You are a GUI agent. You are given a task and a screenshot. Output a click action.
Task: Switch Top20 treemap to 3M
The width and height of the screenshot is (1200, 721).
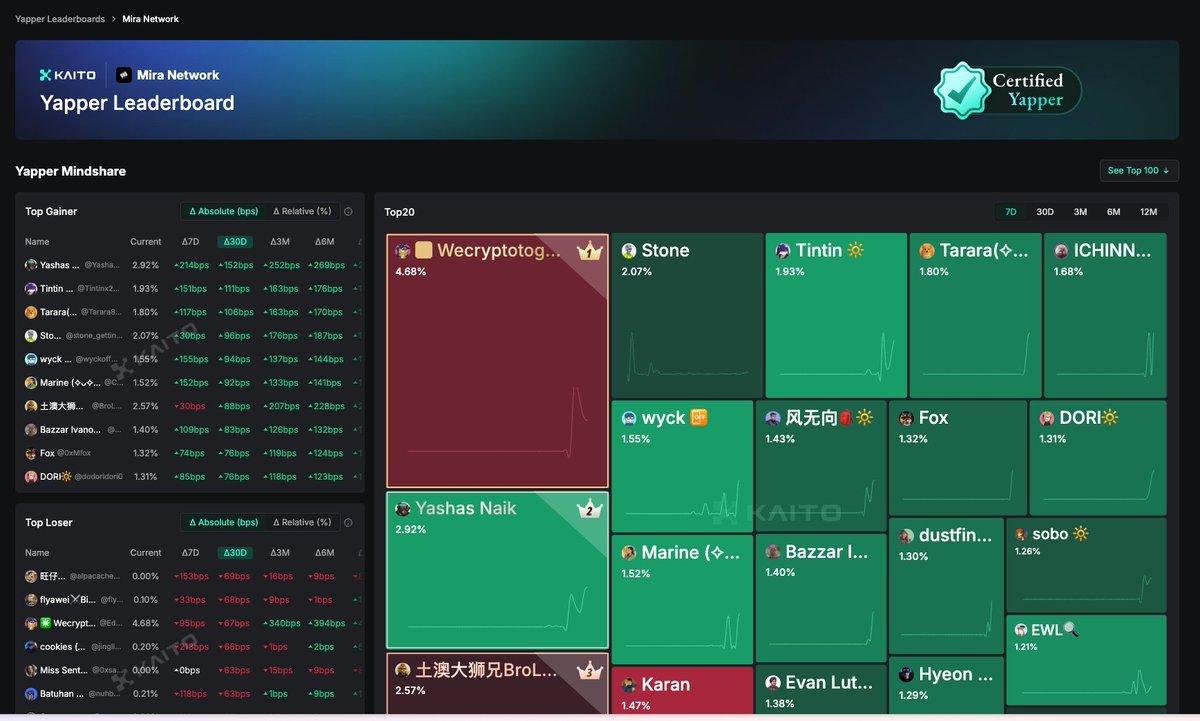(1080, 212)
